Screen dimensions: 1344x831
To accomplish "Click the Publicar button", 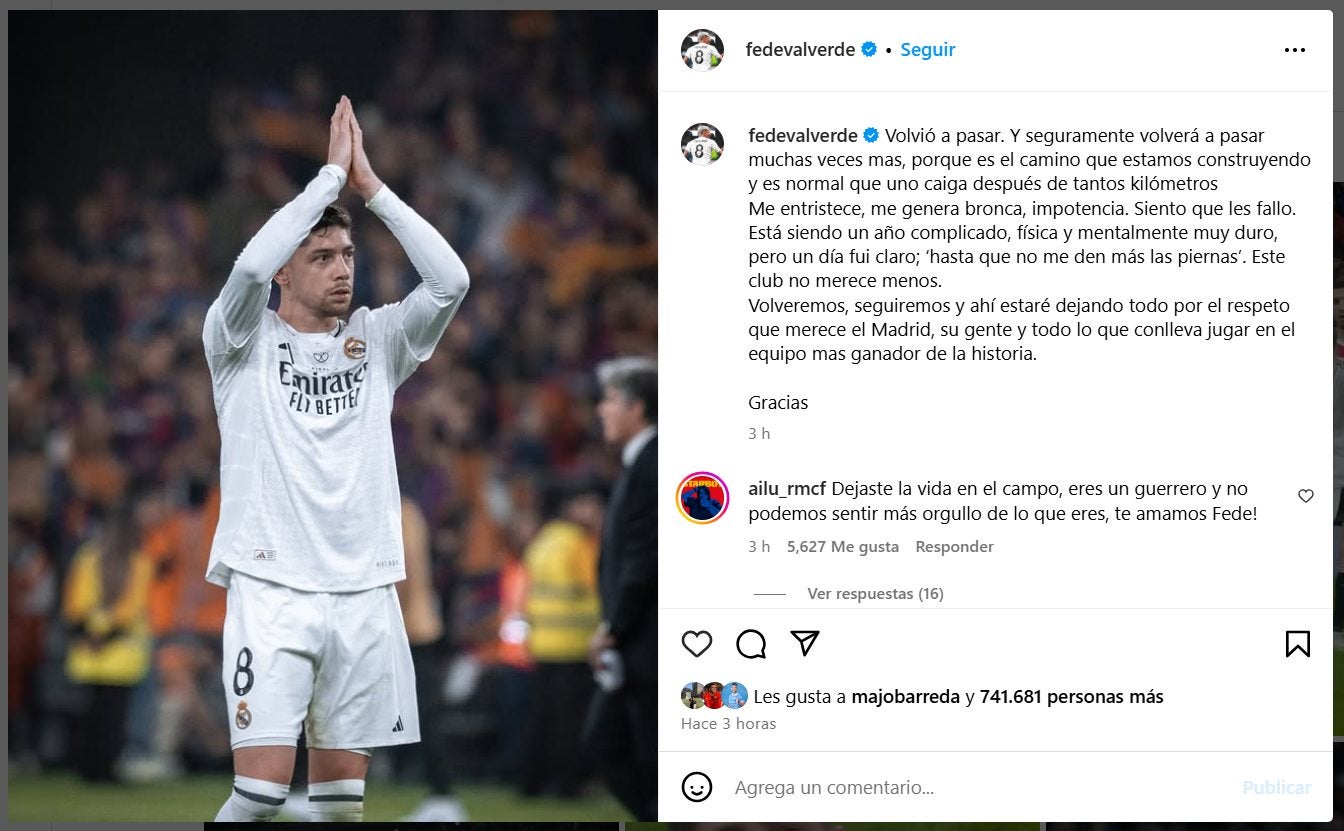I will point(1276,788).
